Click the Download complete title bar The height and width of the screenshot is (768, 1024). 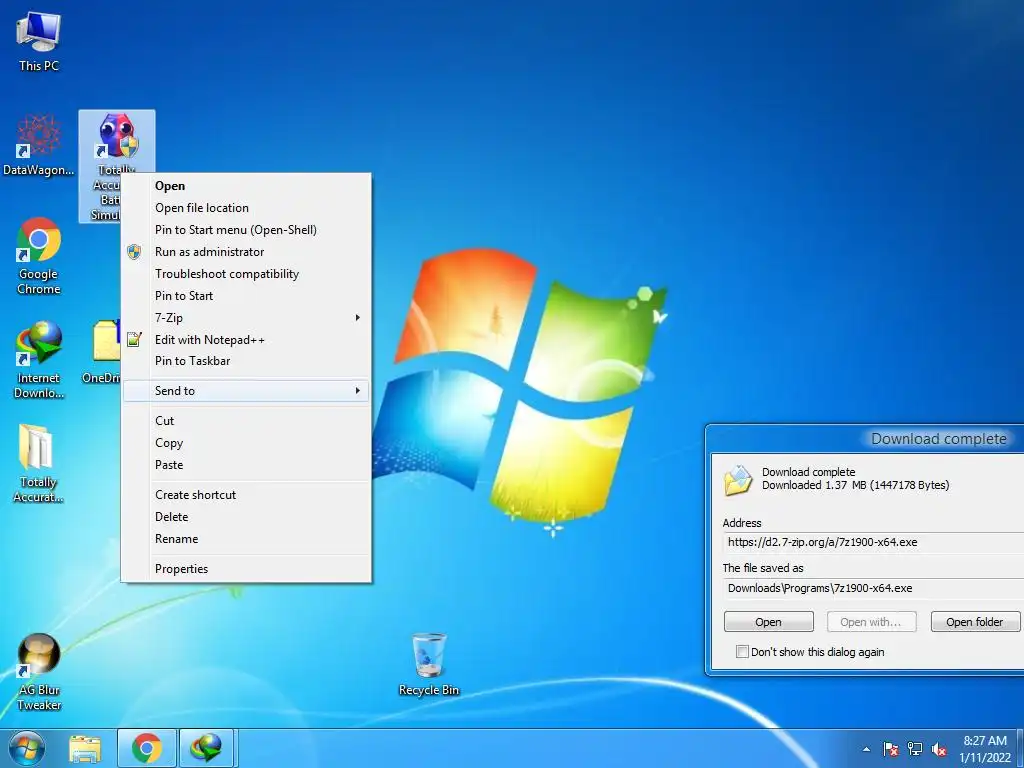tap(865, 439)
